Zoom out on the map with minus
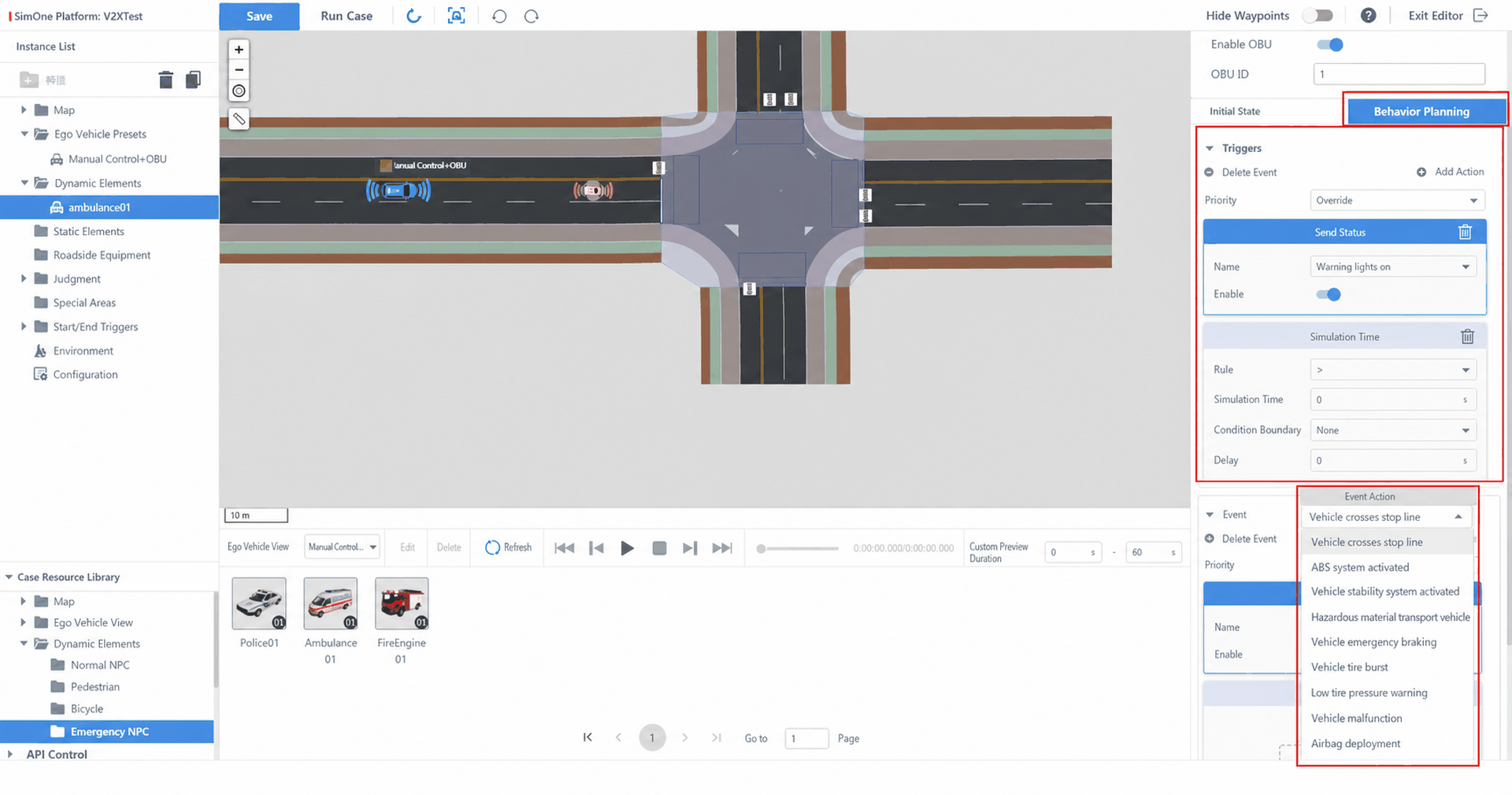This screenshot has width=1512, height=795. click(x=239, y=70)
